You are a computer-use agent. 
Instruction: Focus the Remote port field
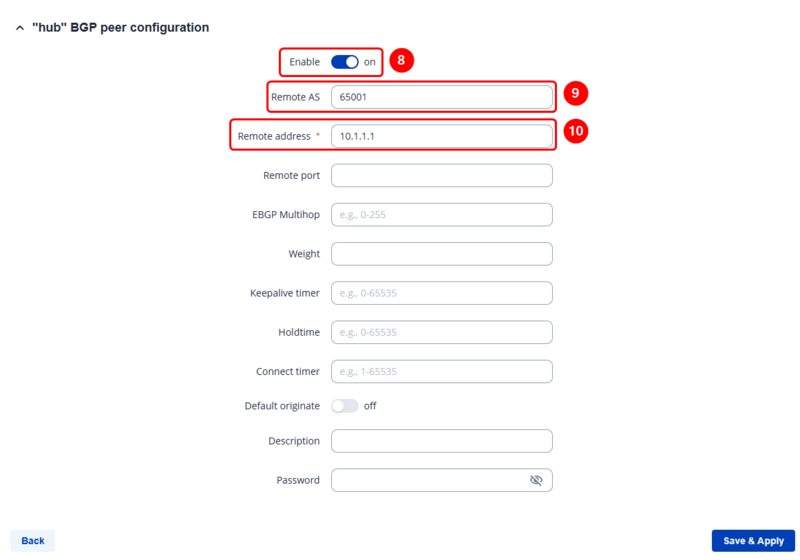coord(441,175)
